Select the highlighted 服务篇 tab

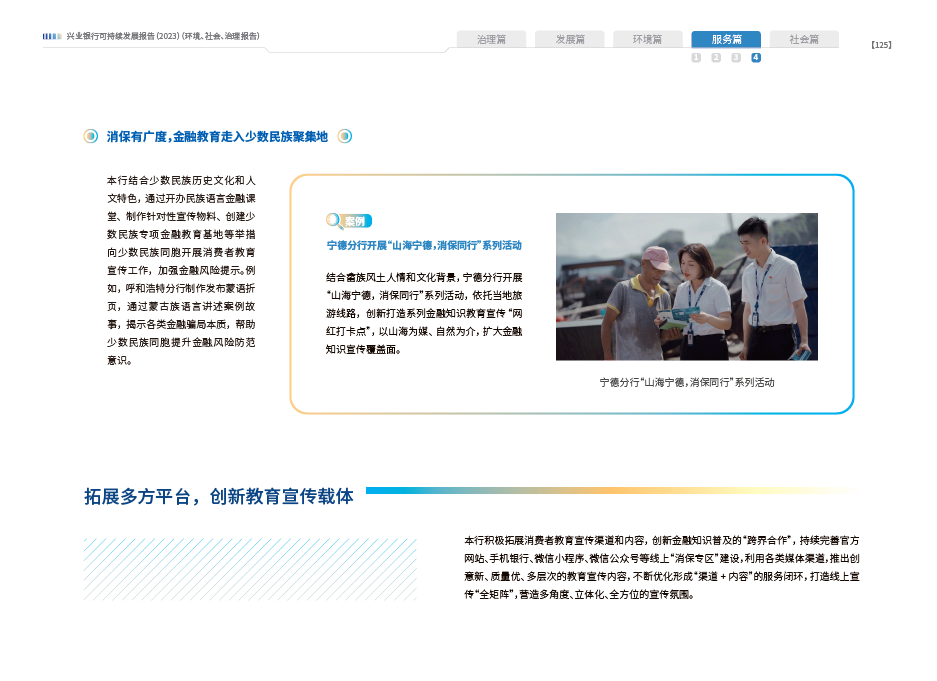(726, 39)
